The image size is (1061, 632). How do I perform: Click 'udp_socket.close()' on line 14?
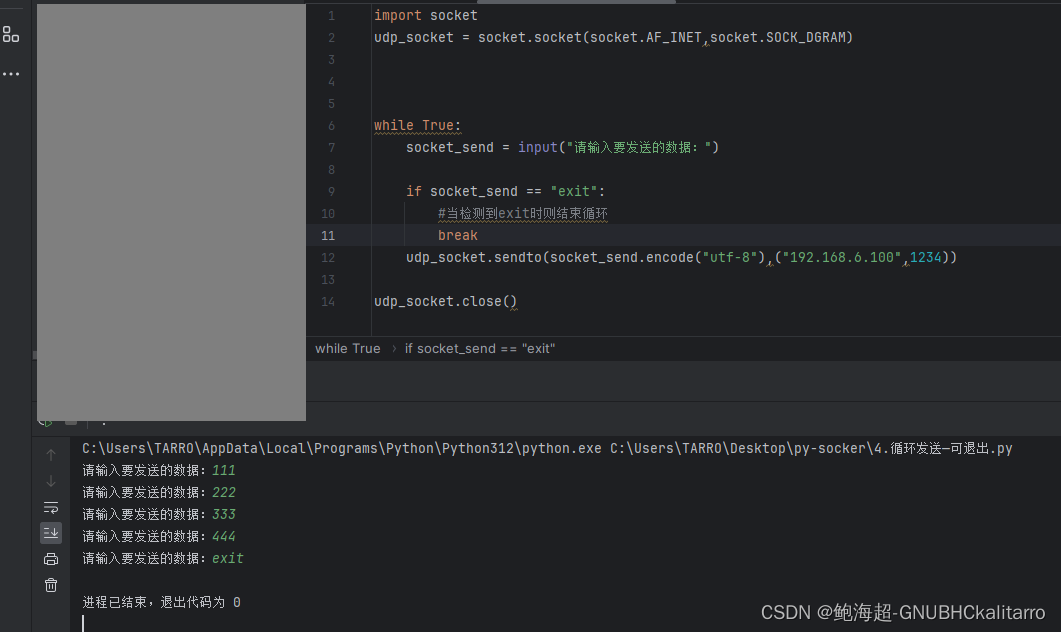click(445, 302)
